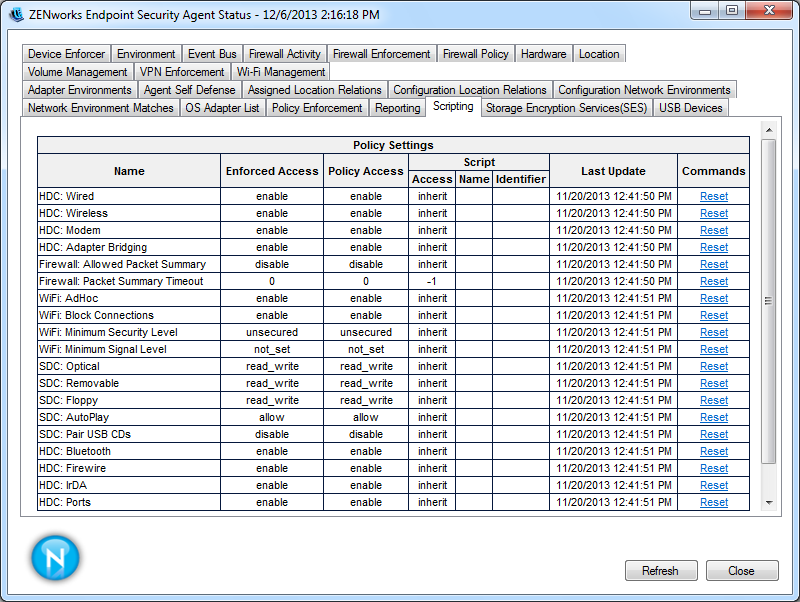Select Configuration Network Environments tab
Image resolution: width=800 pixels, height=602 pixels.
[x=644, y=90]
